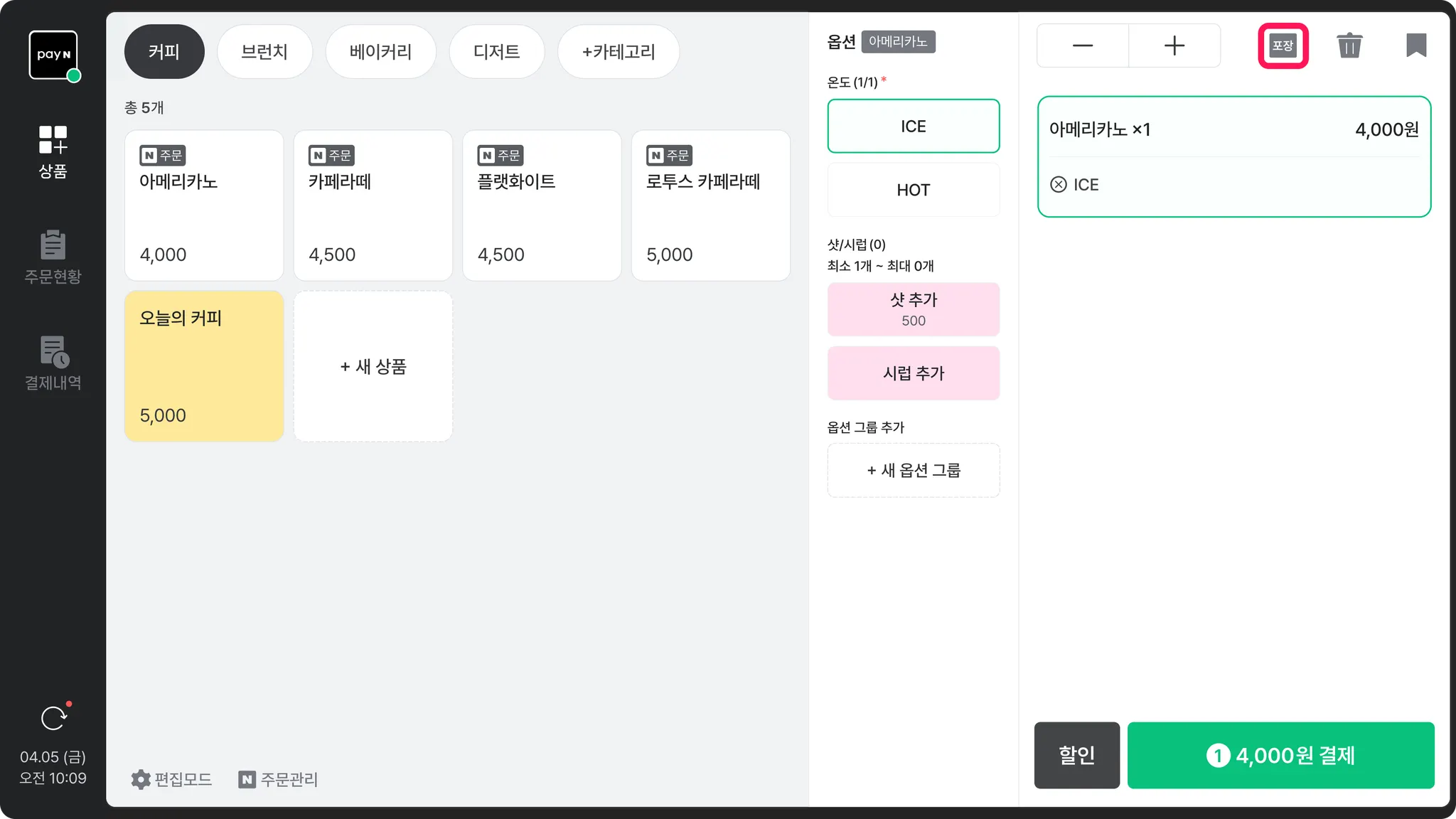Viewport: 1456px width, 819px height.
Task: Switch to the 베이커리 category tab
Action: pos(380,52)
